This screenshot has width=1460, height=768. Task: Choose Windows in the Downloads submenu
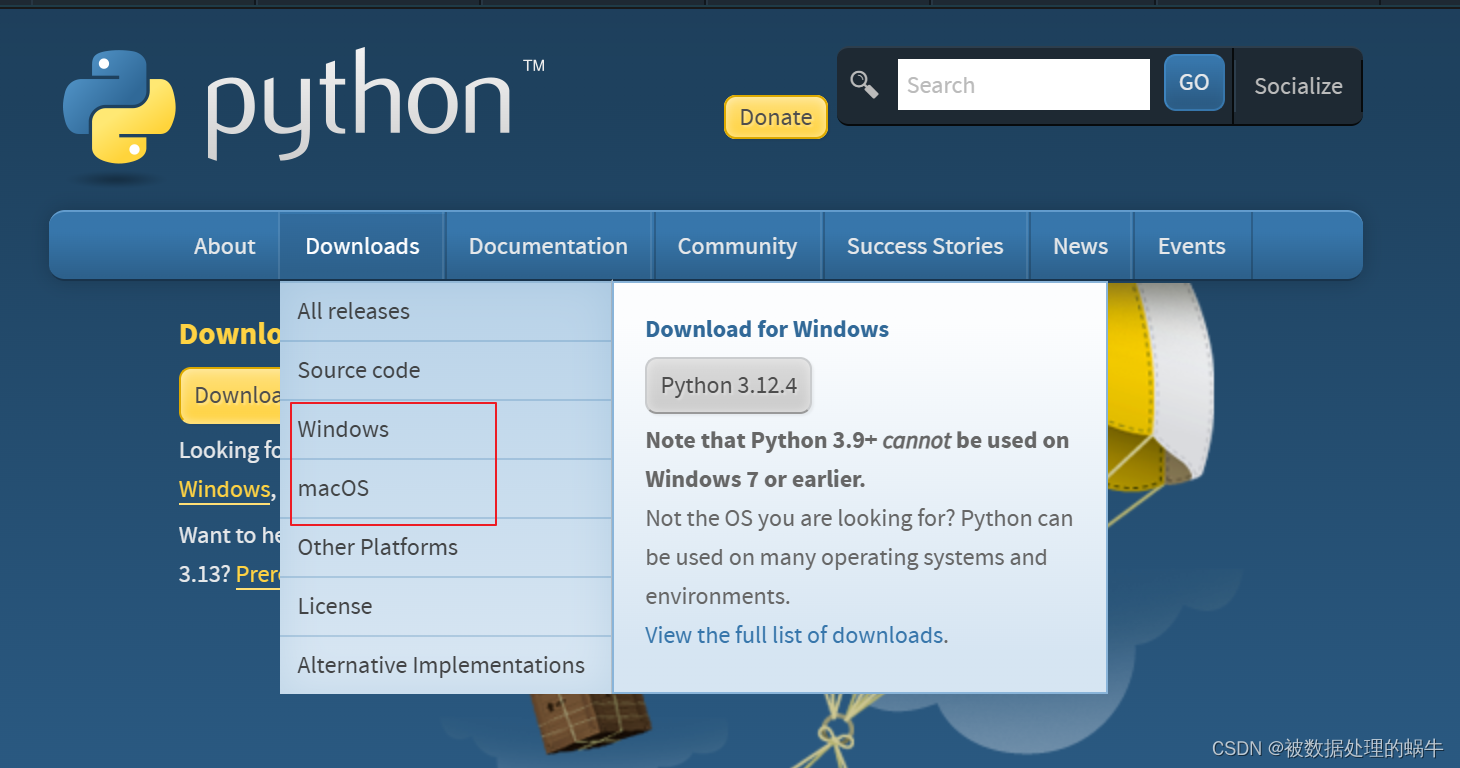(446, 429)
